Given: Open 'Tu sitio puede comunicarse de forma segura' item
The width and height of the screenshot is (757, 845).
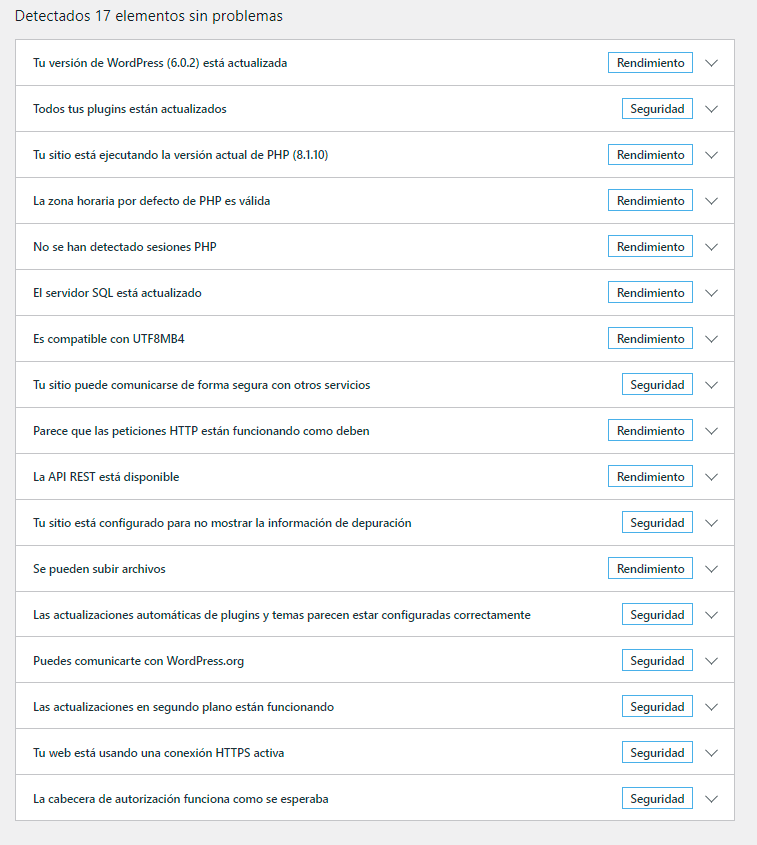Looking at the screenshot, I should pyautogui.click(x=202, y=385).
